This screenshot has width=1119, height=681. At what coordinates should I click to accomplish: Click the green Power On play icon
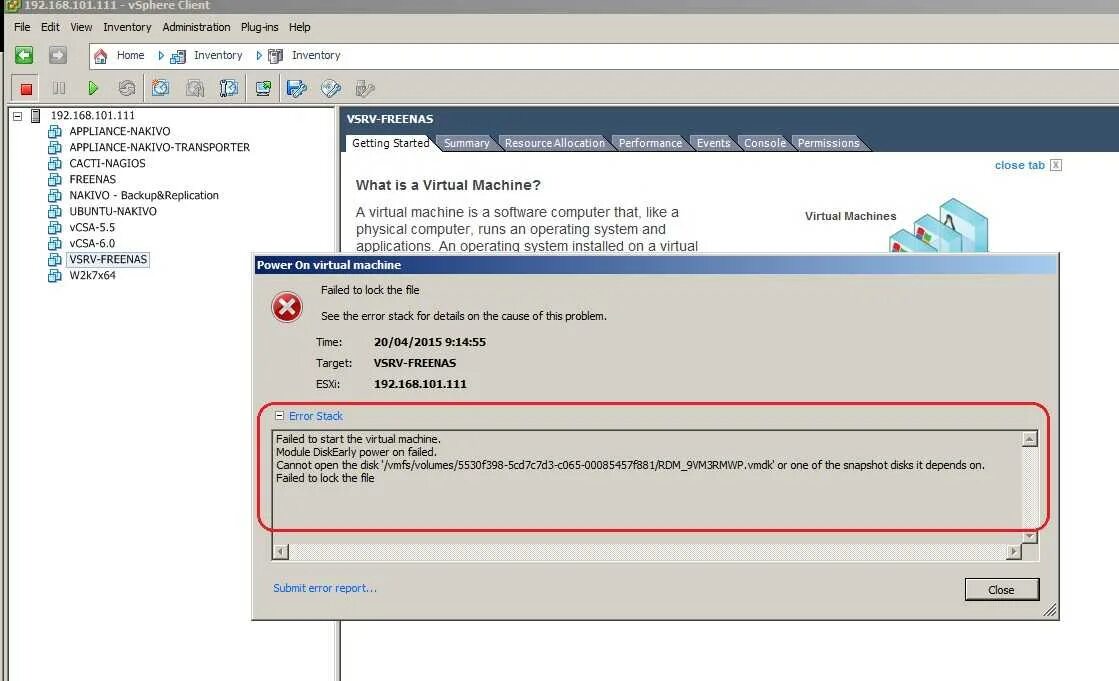(x=93, y=88)
